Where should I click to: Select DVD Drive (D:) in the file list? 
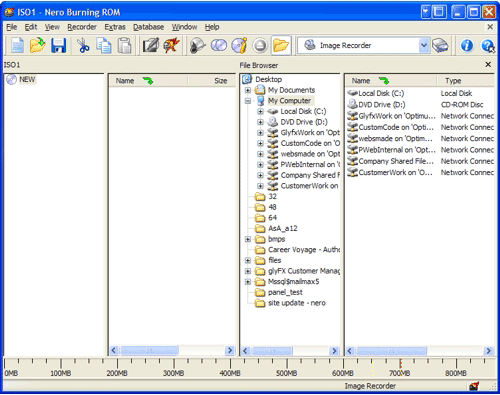[x=382, y=105]
